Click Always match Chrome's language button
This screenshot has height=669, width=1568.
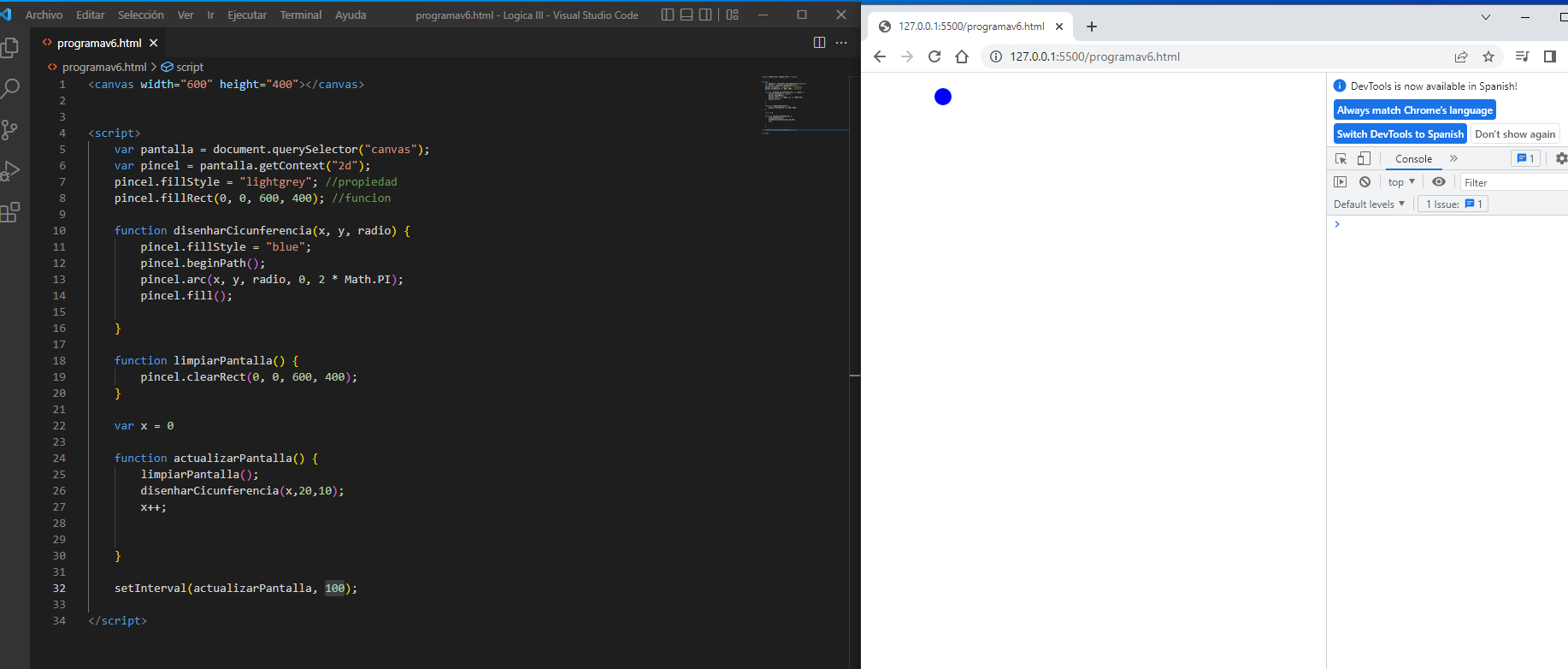(1415, 110)
